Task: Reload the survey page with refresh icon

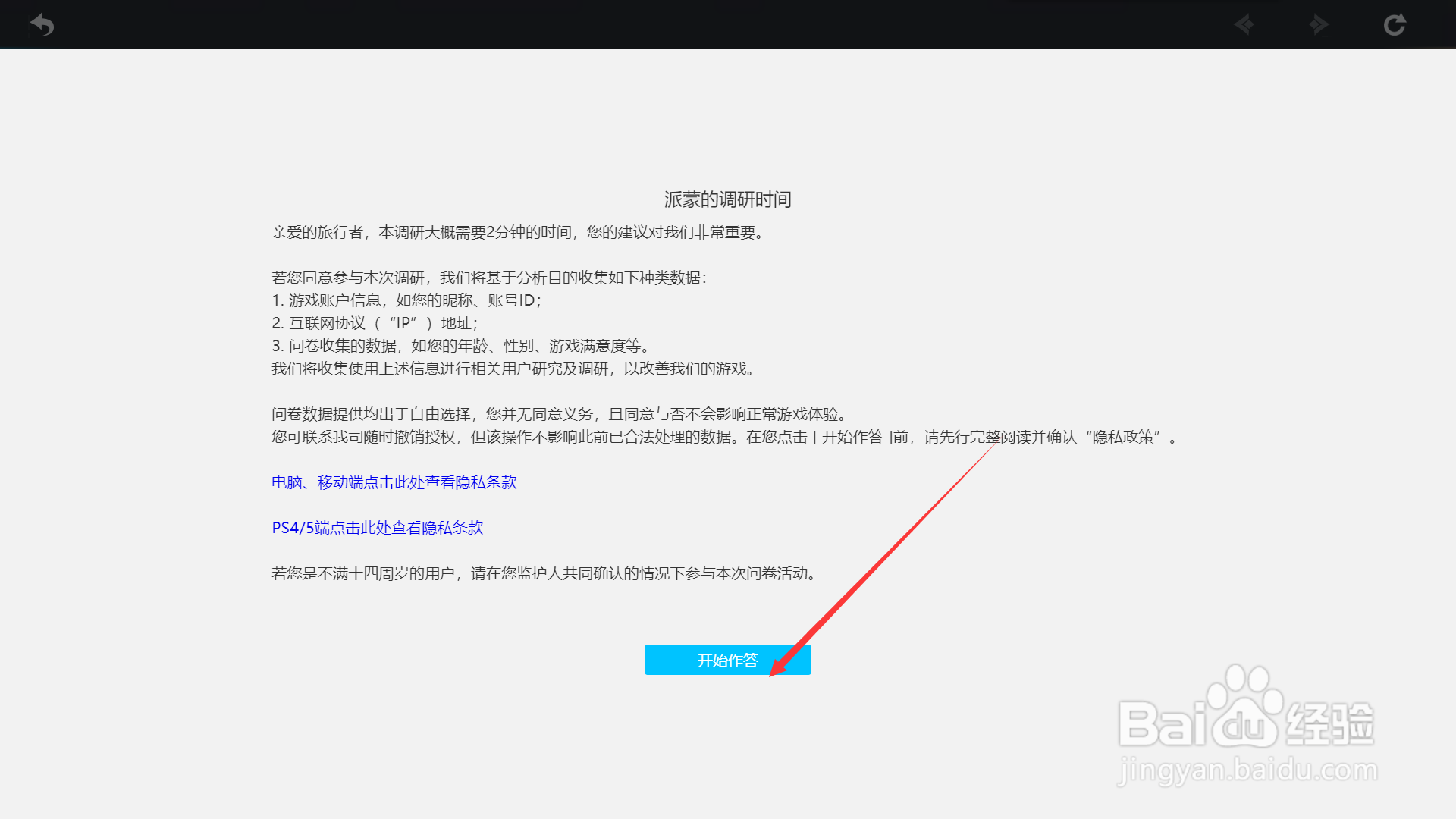Action: (x=1394, y=25)
